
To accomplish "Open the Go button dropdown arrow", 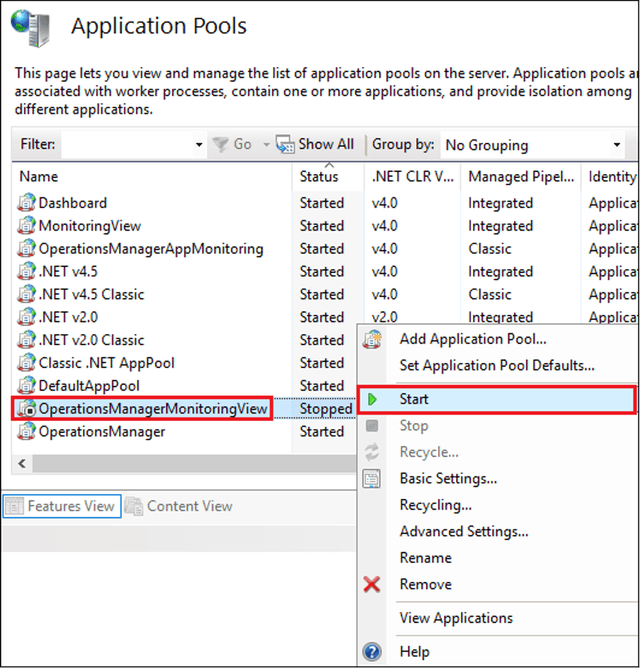I will point(266,145).
